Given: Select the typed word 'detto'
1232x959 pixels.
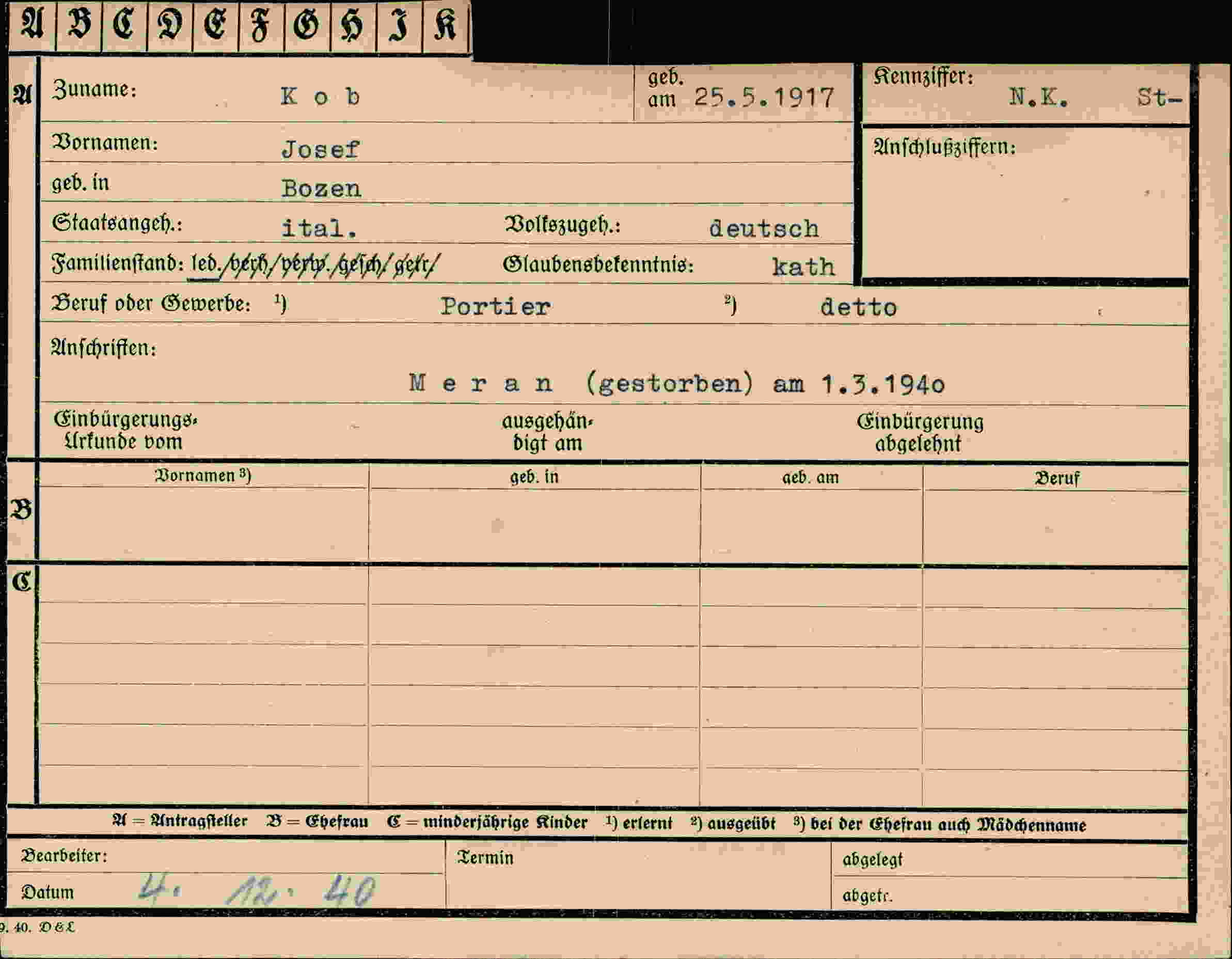Looking at the screenshot, I should pos(858,307).
